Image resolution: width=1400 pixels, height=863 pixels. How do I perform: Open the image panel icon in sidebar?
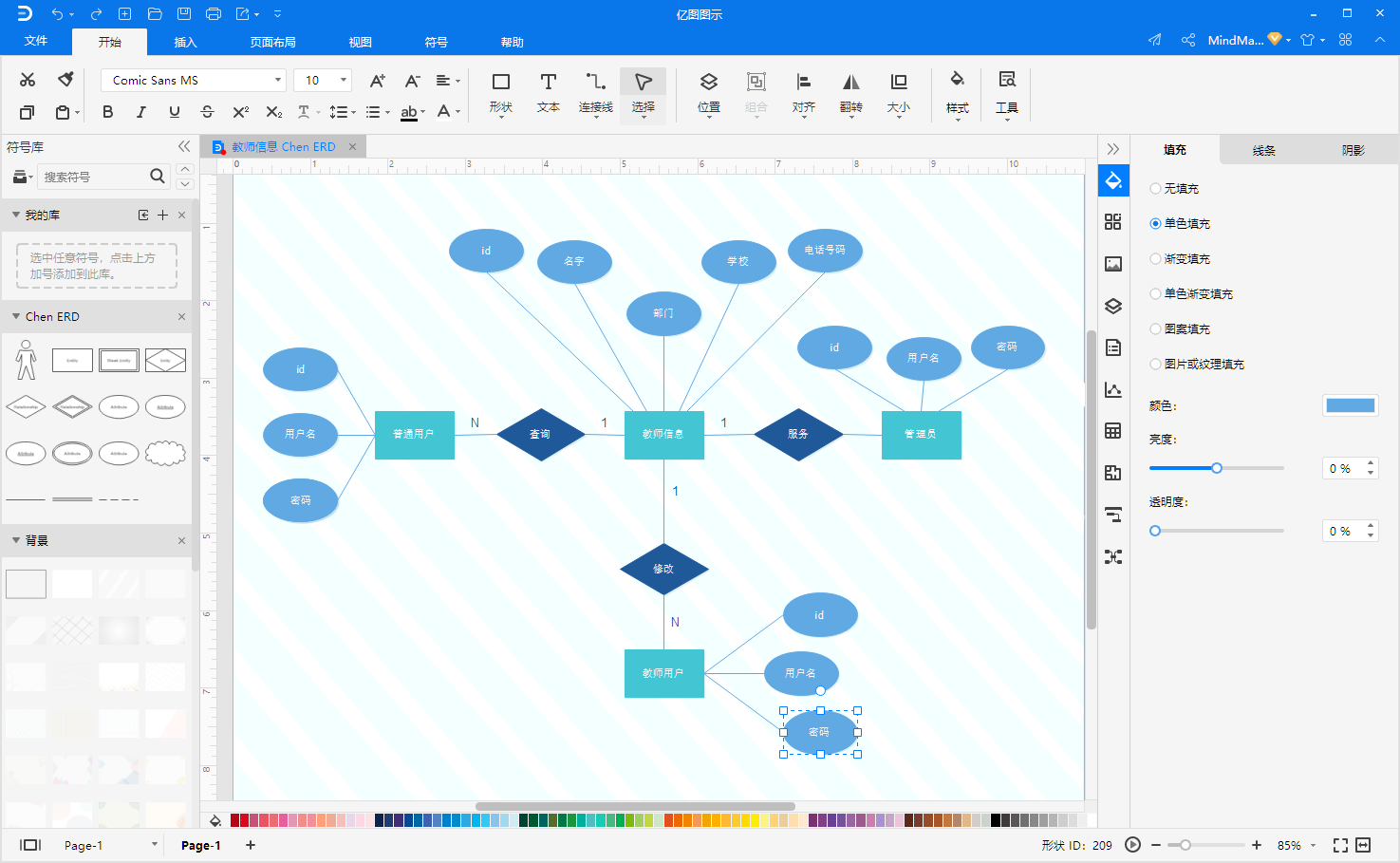pos(1113,264)
